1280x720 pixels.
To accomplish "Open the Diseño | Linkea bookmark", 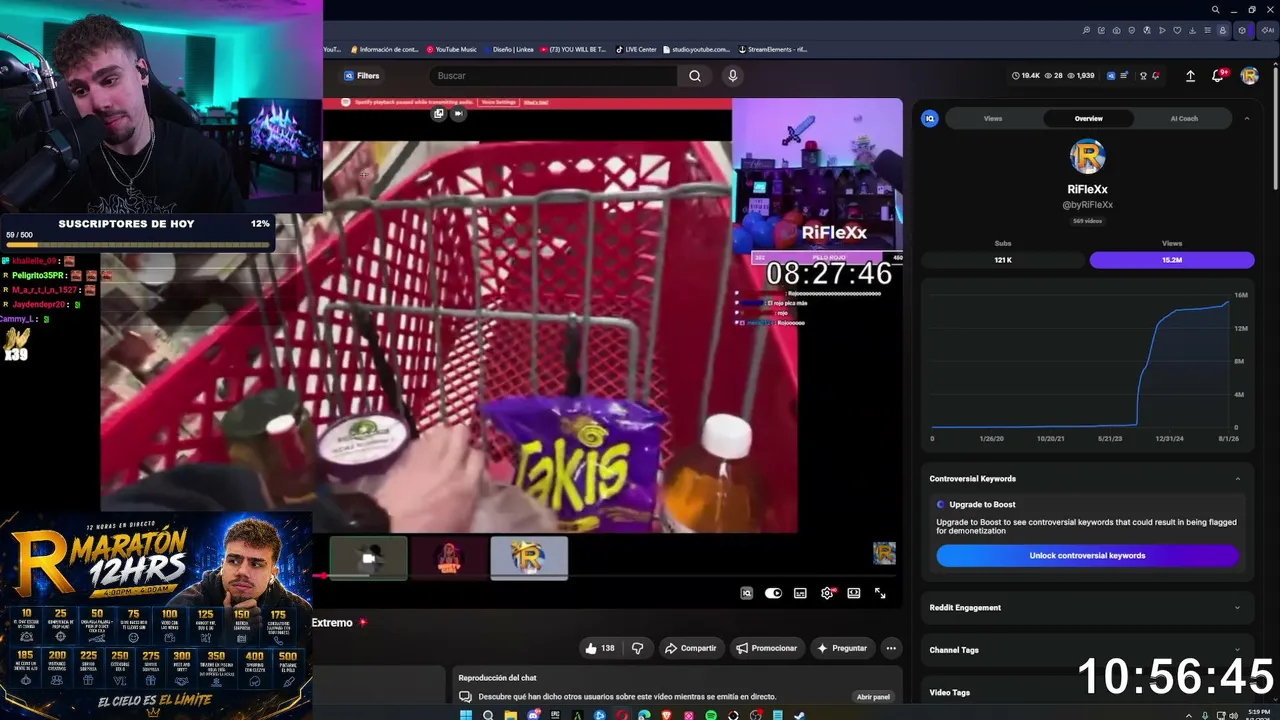I will point(508,49).
